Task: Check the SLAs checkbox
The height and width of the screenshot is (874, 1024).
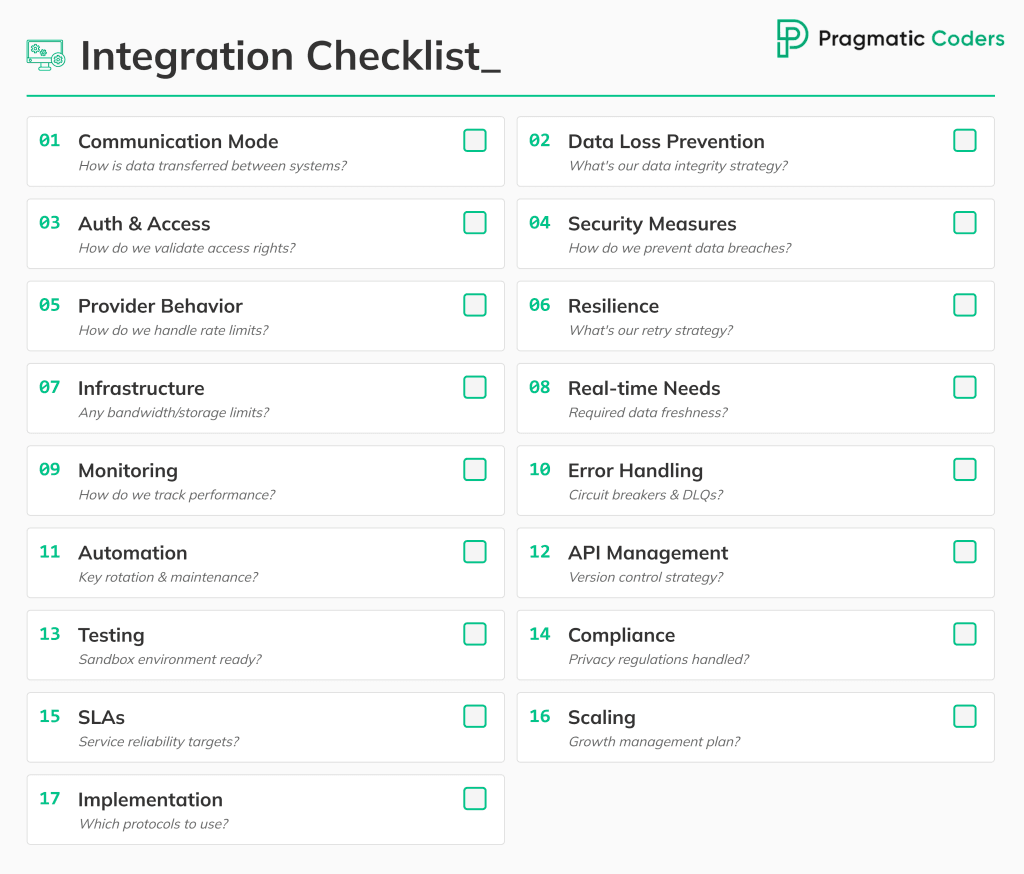Action: (x=475, y=716)
